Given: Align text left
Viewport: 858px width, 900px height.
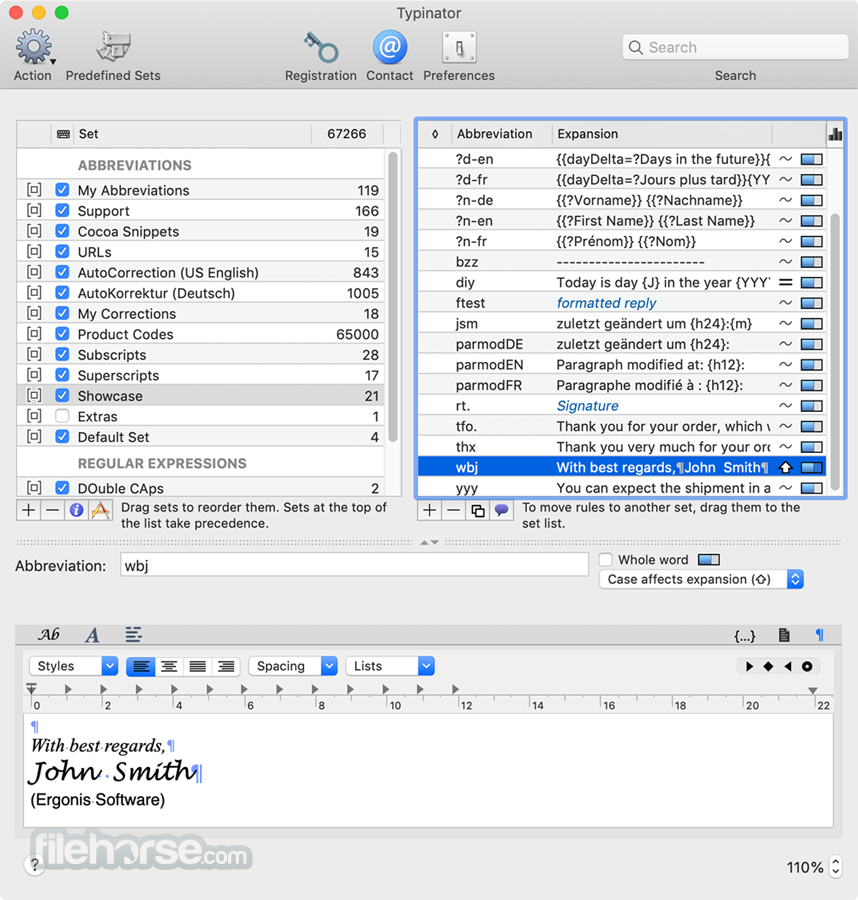Looking at the screenshot, I should (x=141, y=666).
